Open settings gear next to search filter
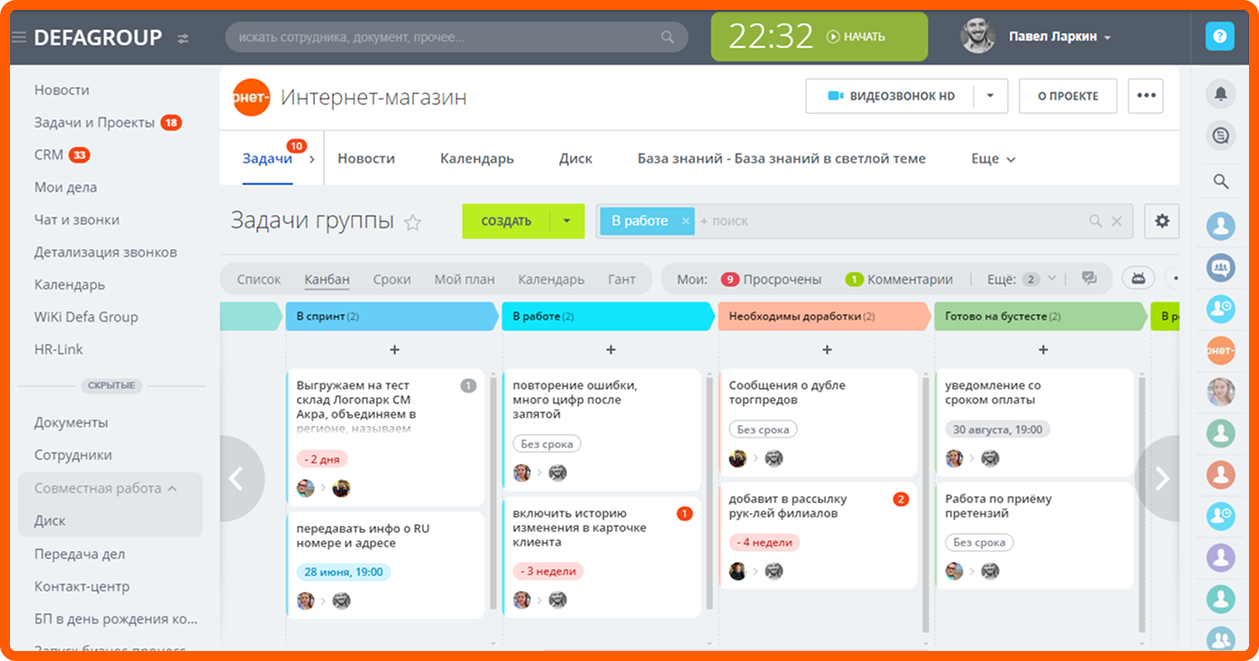This screenshot has height=661, width=1259. tap(1162, 221)
